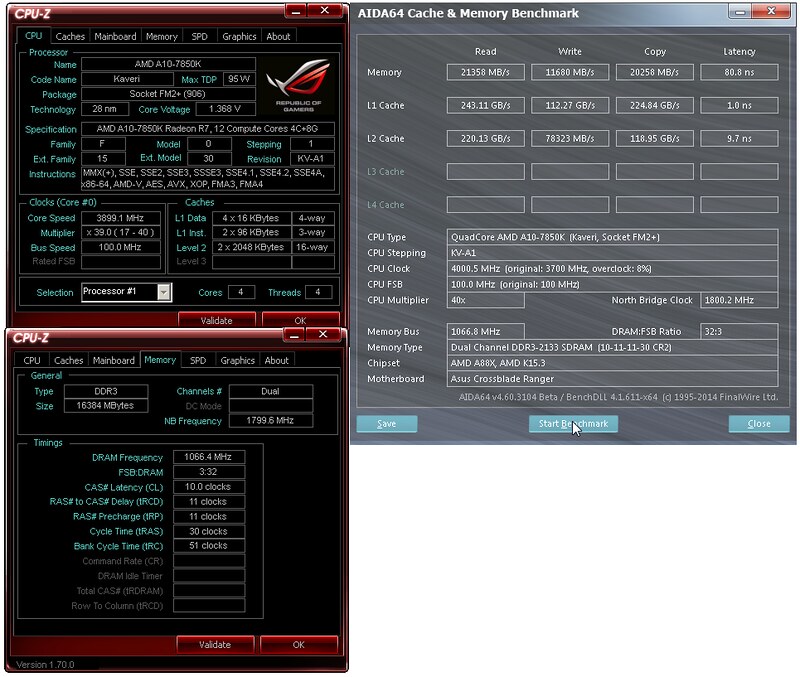Minimize the lower CPU-Z window
The width and height of the screenshot is (800, 677).
click(294, 335)
